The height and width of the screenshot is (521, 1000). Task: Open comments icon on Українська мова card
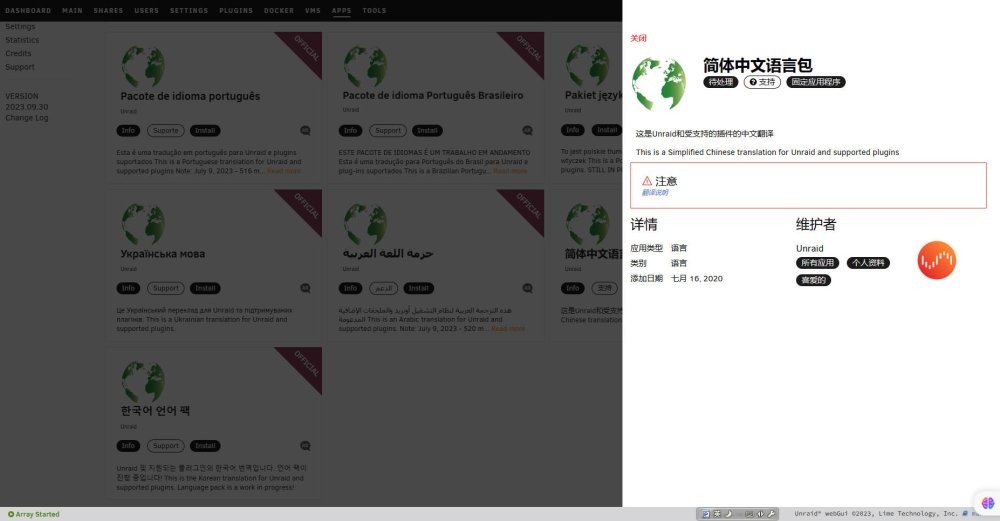(305, 288)
